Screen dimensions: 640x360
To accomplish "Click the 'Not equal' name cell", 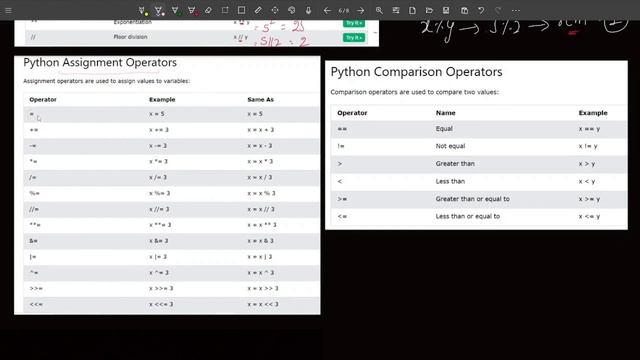I will (450, 146).
